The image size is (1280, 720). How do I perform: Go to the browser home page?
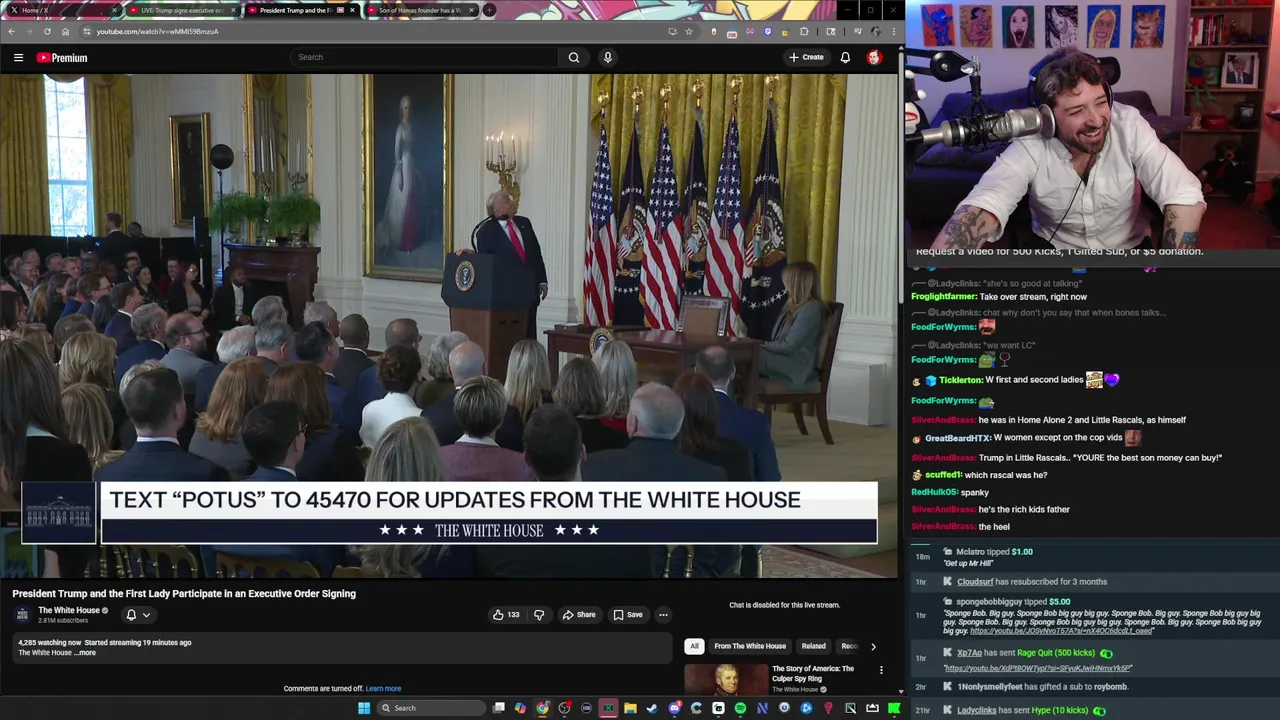click(65, 31)
